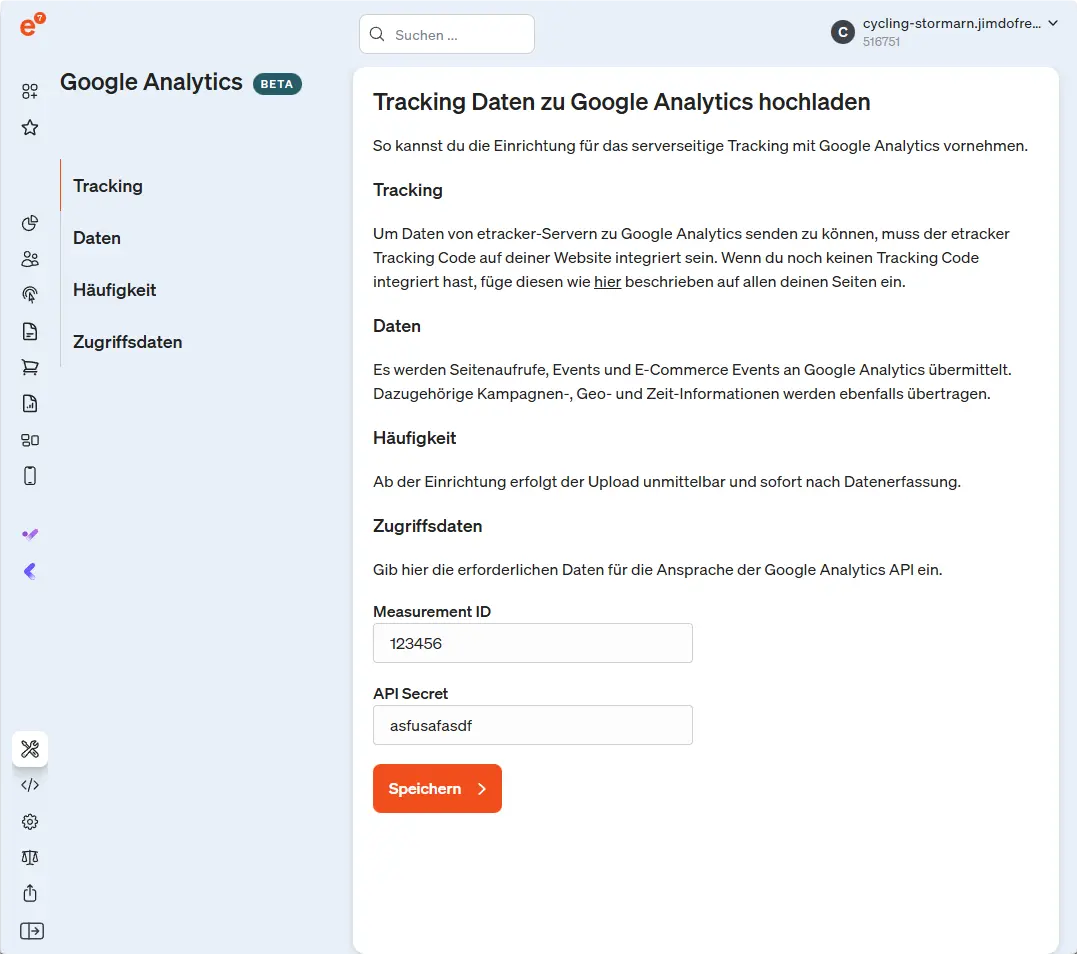Screen dimensions: 1077x954
Task: Go to the Daten section
Action: click(97, 238)
